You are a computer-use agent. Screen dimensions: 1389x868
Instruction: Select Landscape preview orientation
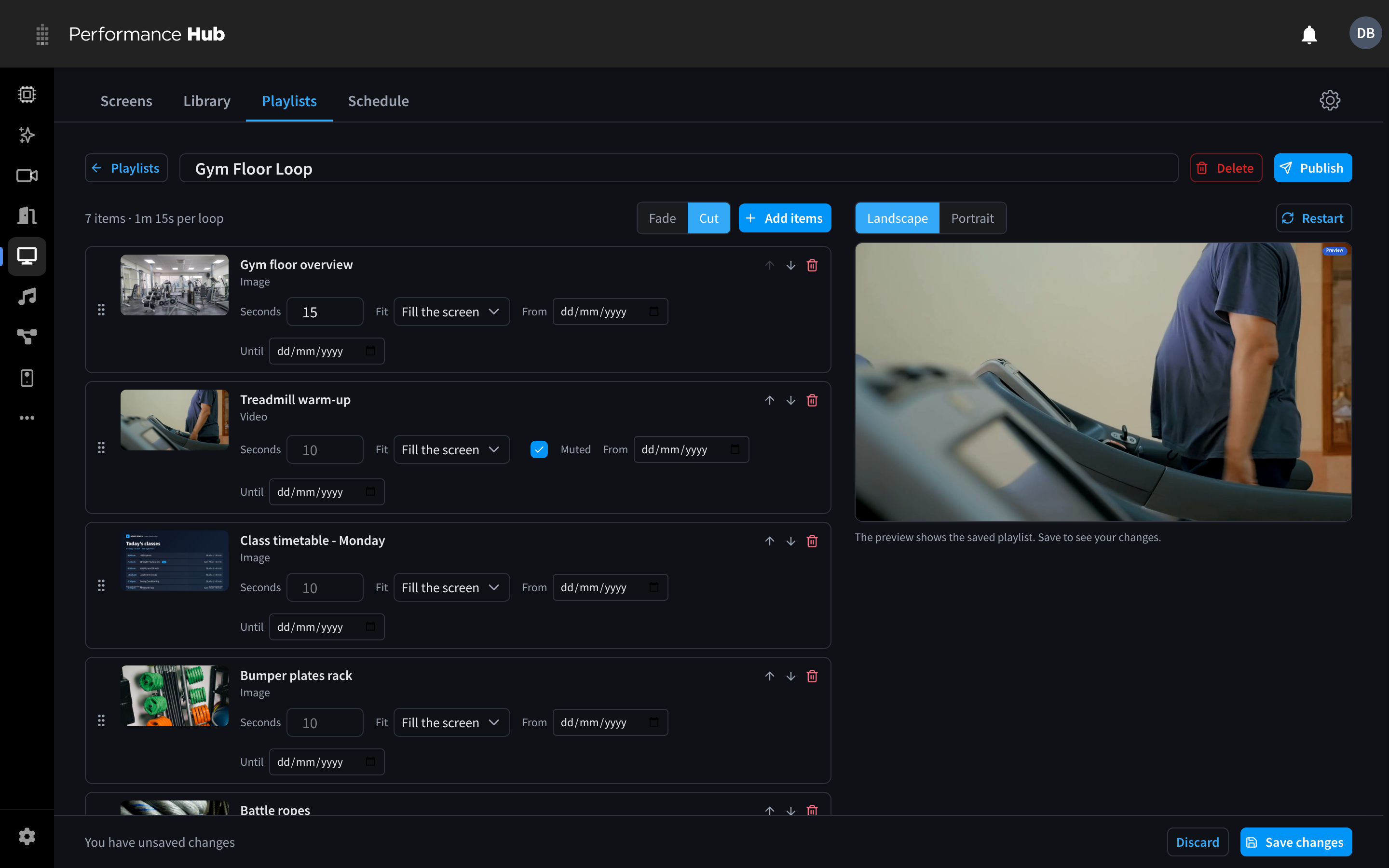[897, 218]
